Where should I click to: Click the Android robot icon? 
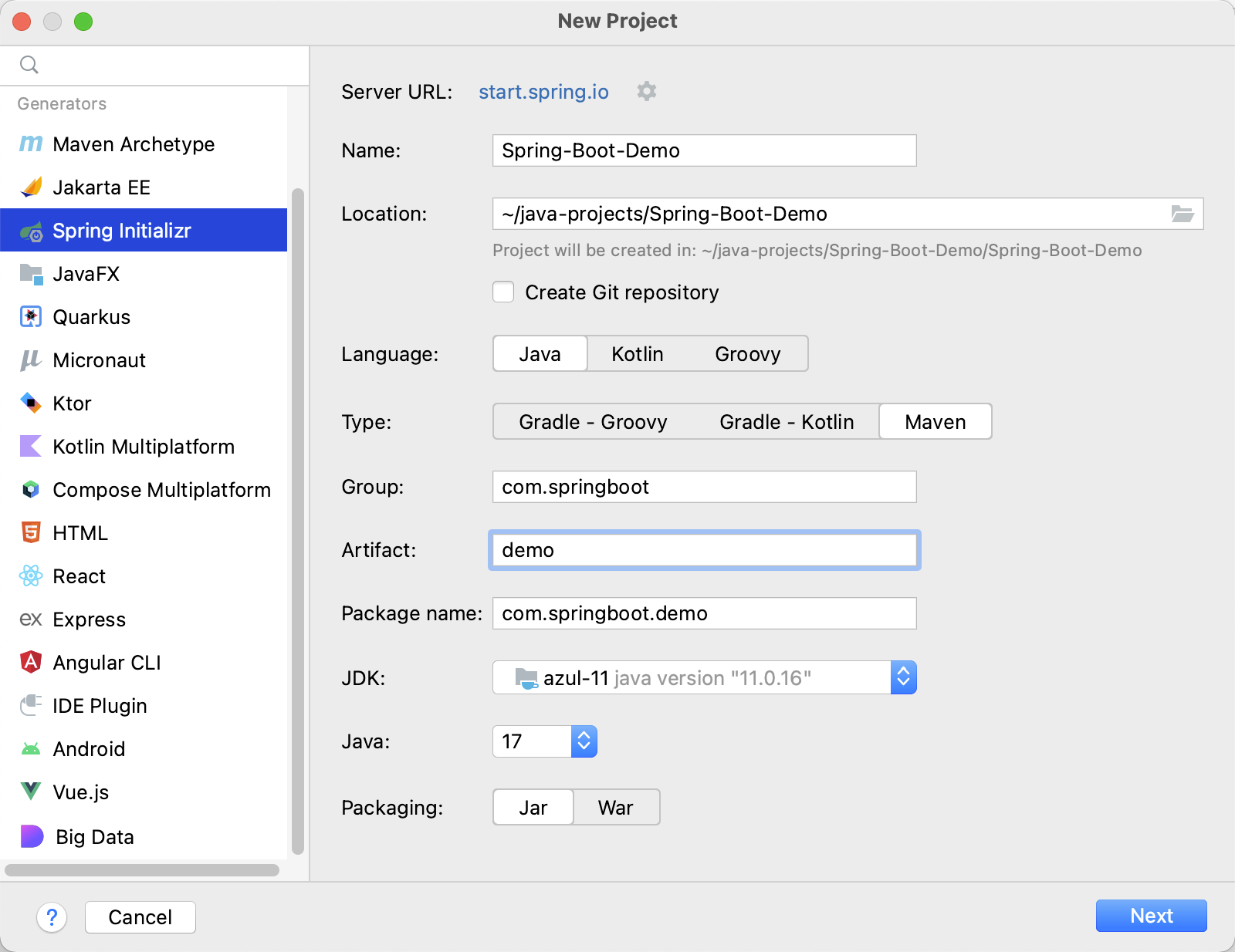[x=31, y=749]
